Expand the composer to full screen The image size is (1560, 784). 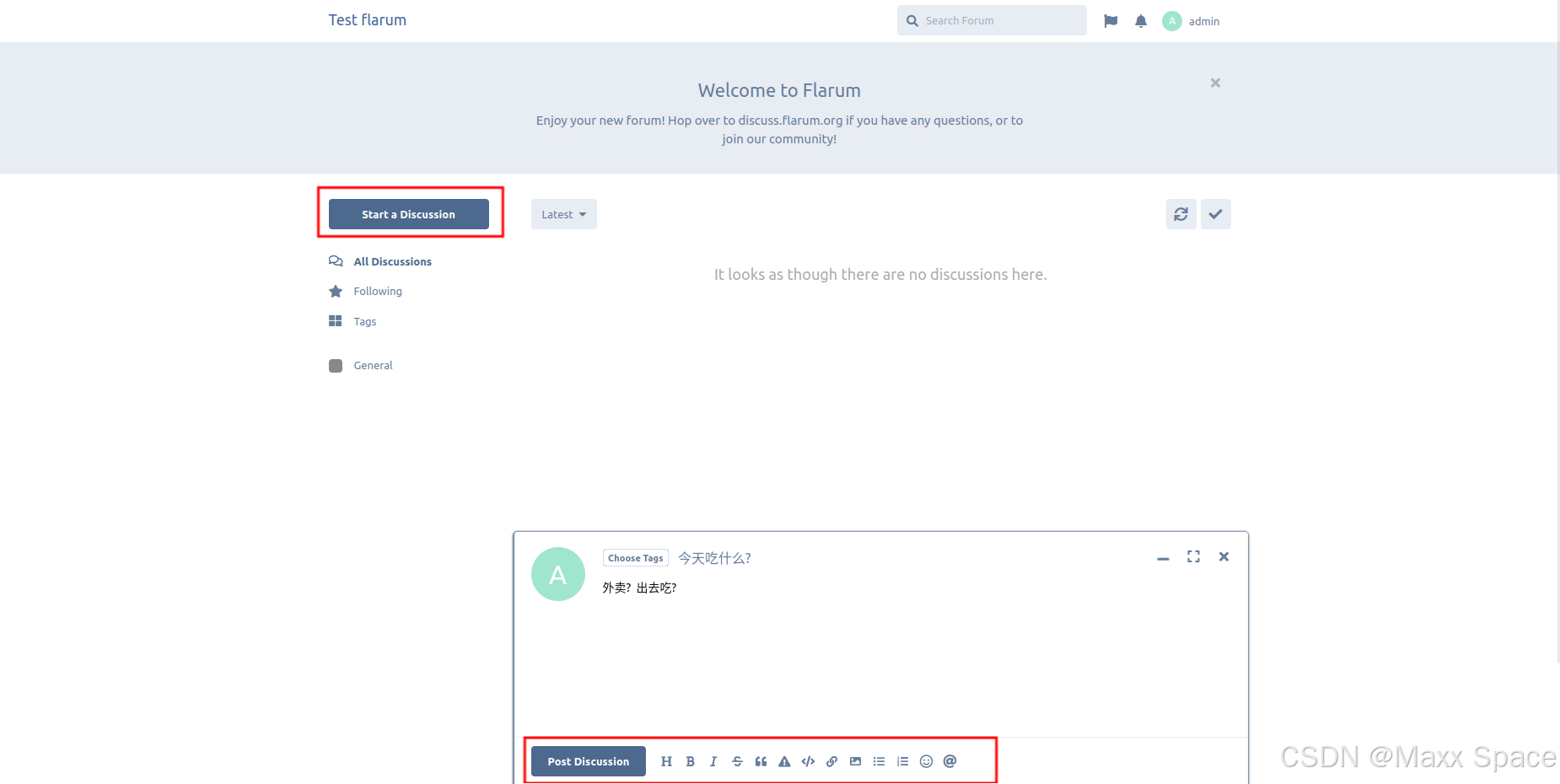[x=1193, y=556]
